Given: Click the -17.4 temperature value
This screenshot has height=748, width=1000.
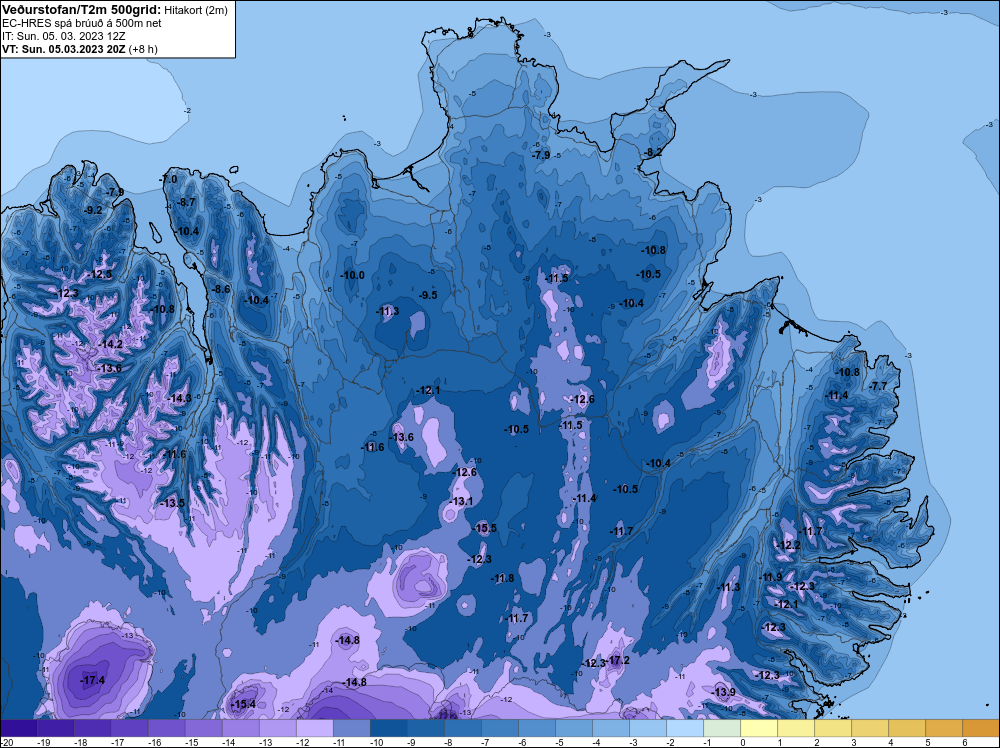Looking at the screenshot, I should pos(93,680).
